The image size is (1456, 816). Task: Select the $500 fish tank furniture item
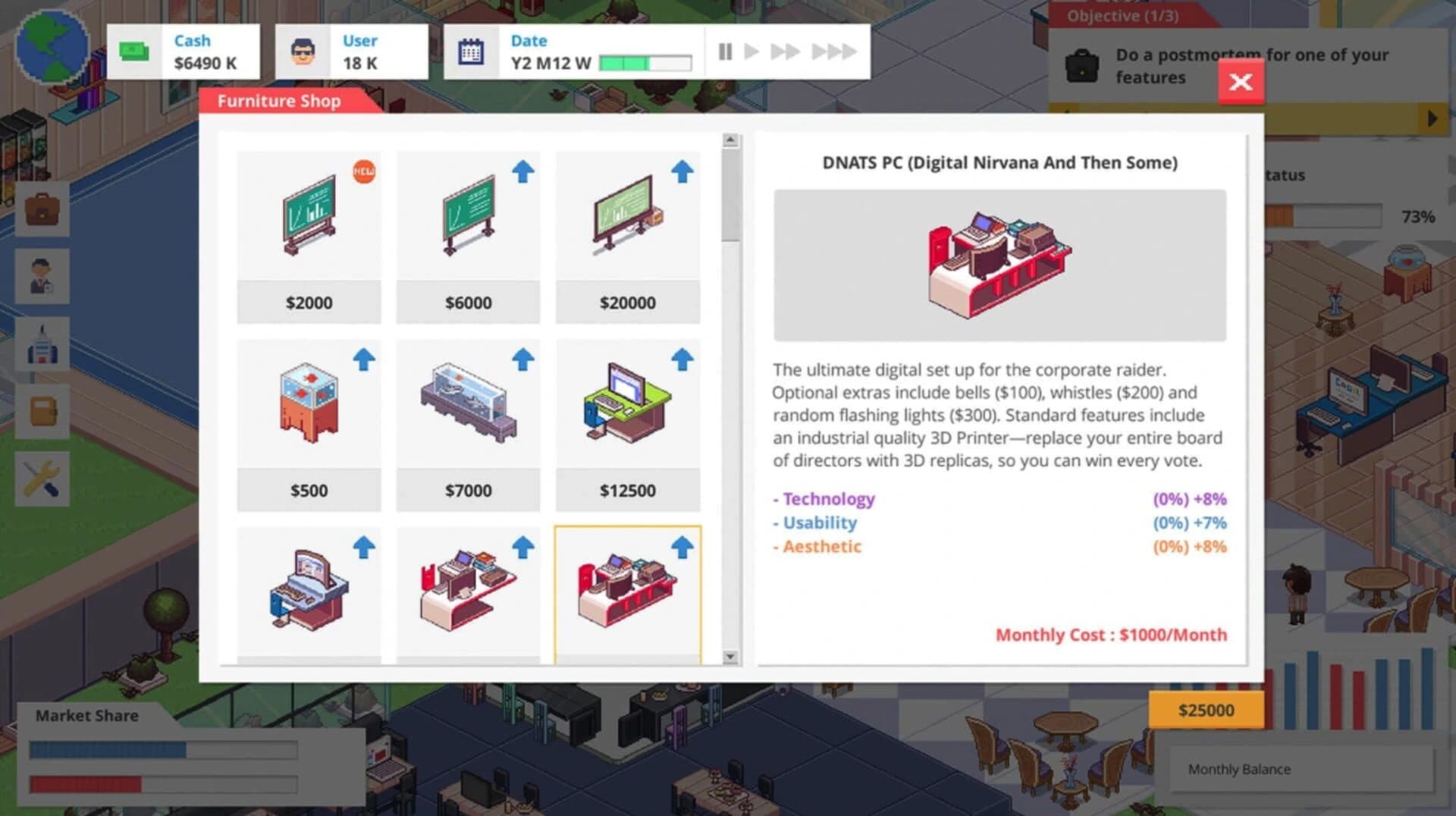tap(309, 400)
